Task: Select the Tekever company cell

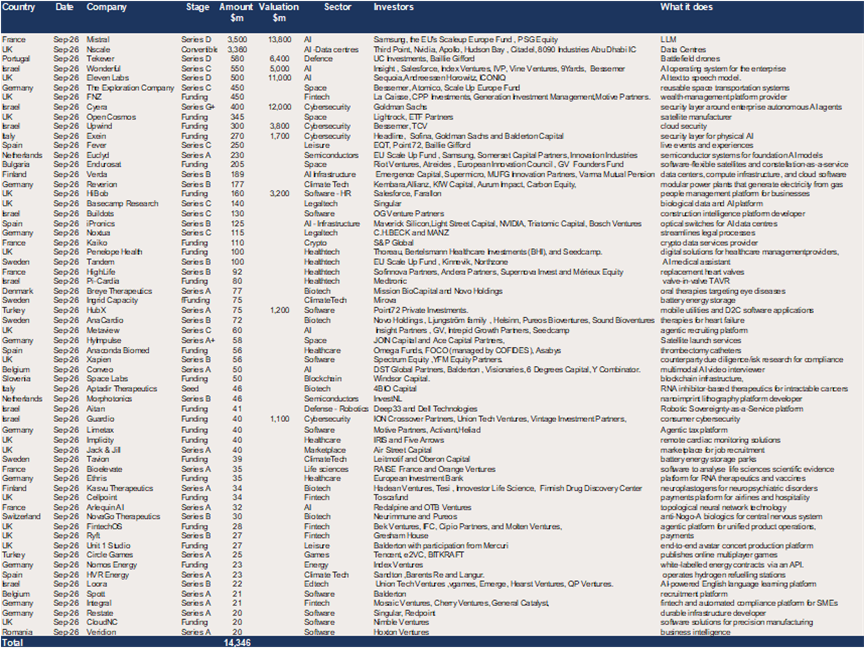Action: pyautogui.click(x=100, y=58)
